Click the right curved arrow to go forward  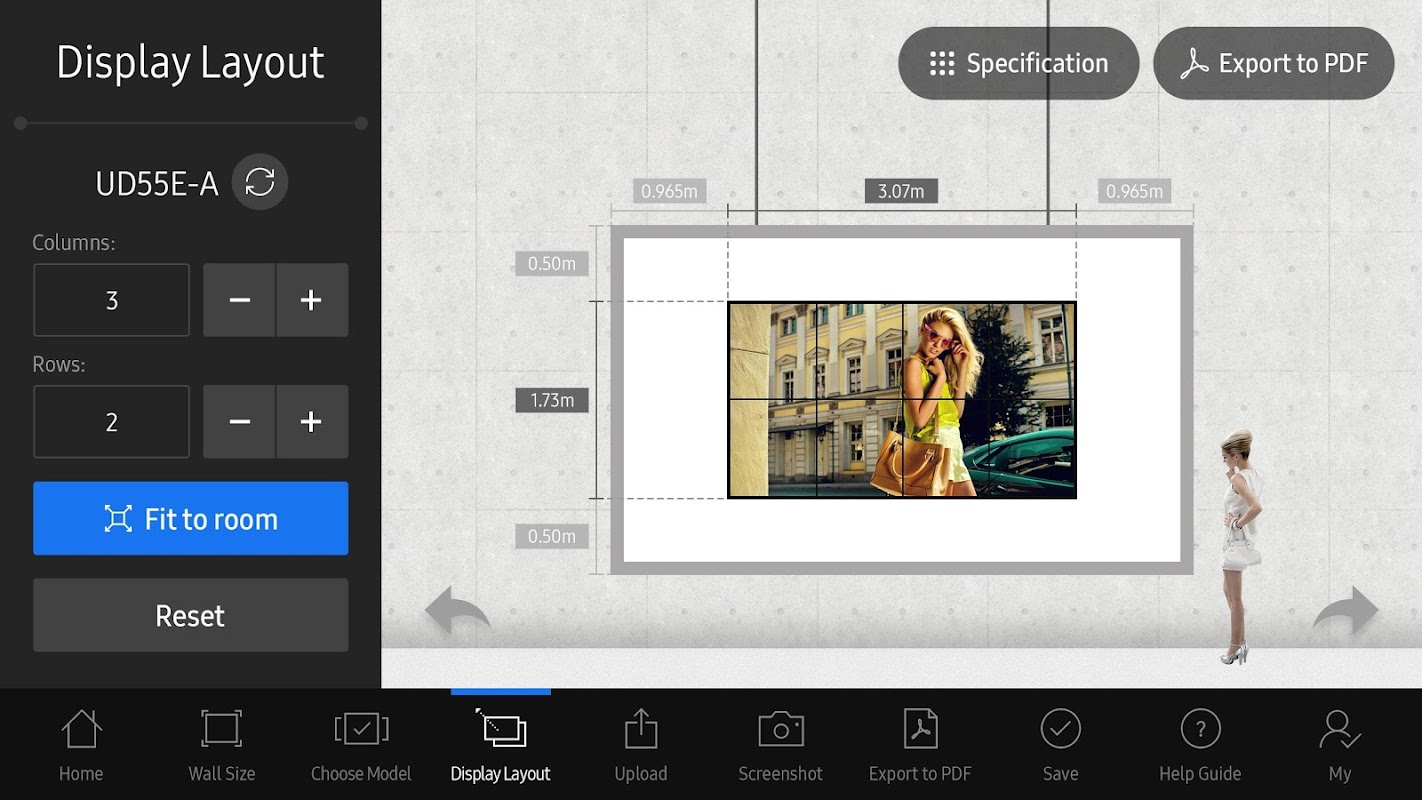click(x=1345, y=610)
